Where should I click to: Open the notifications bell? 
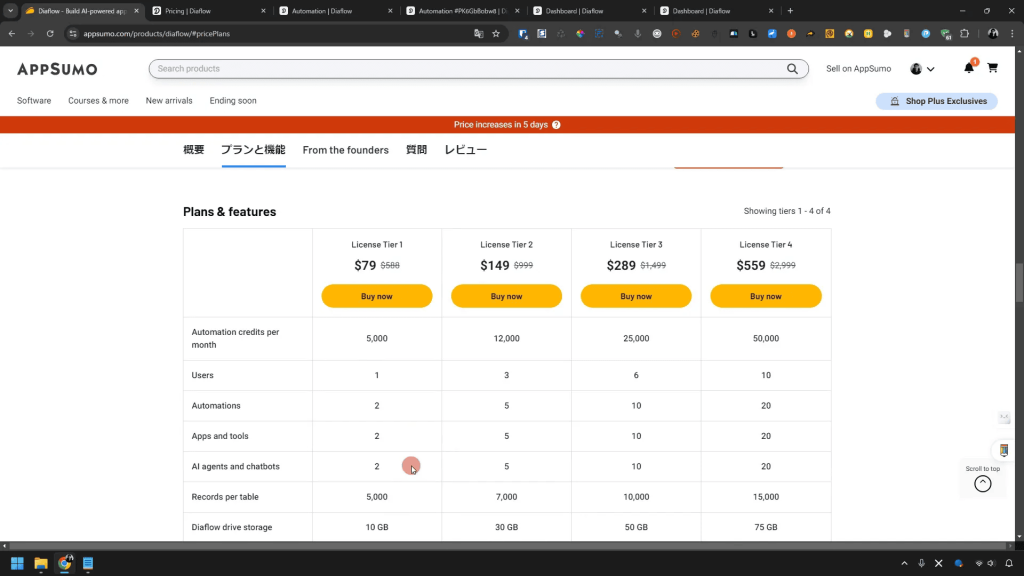969,68
